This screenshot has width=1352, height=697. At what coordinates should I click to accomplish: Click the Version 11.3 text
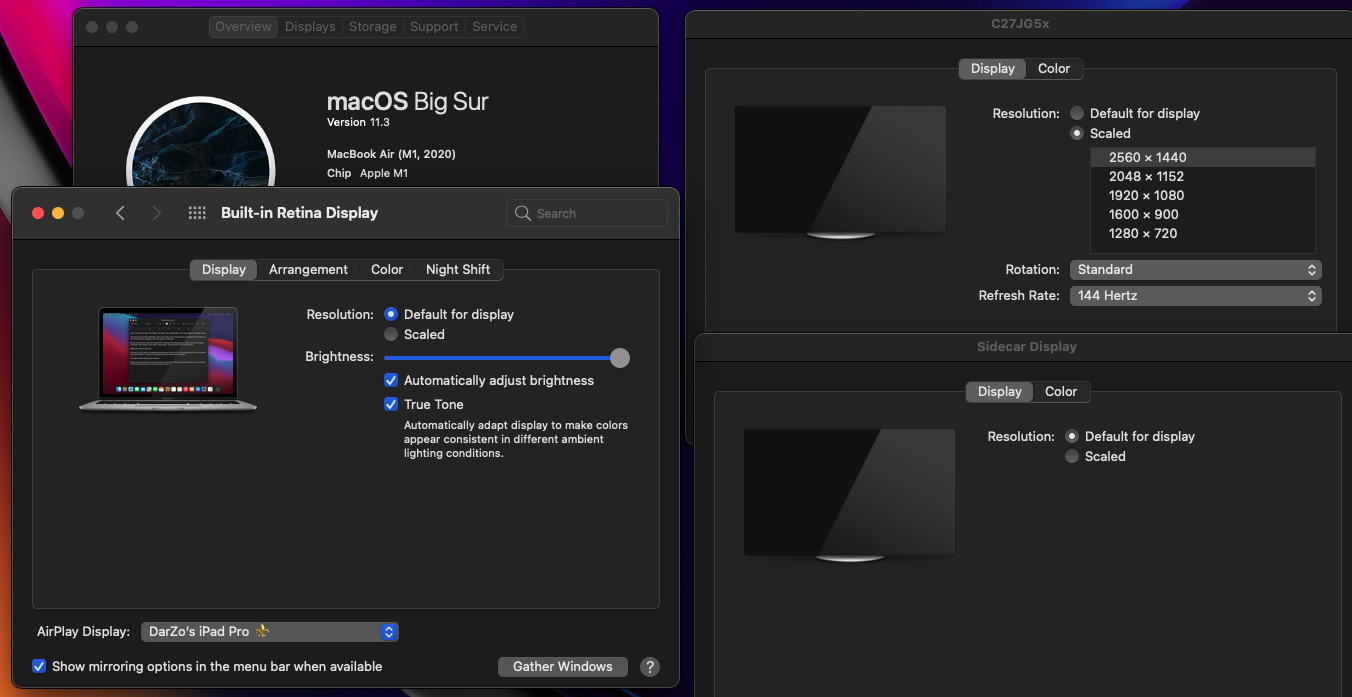[358, 122]
